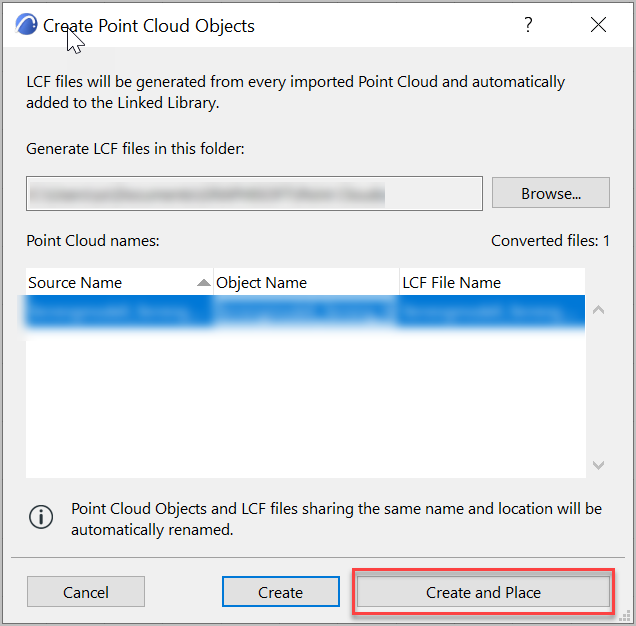Close the Create Point Cloud Objects dialog
Image resolution: width=636 pixels, height=626 pixels.
[x=598, y=25]
